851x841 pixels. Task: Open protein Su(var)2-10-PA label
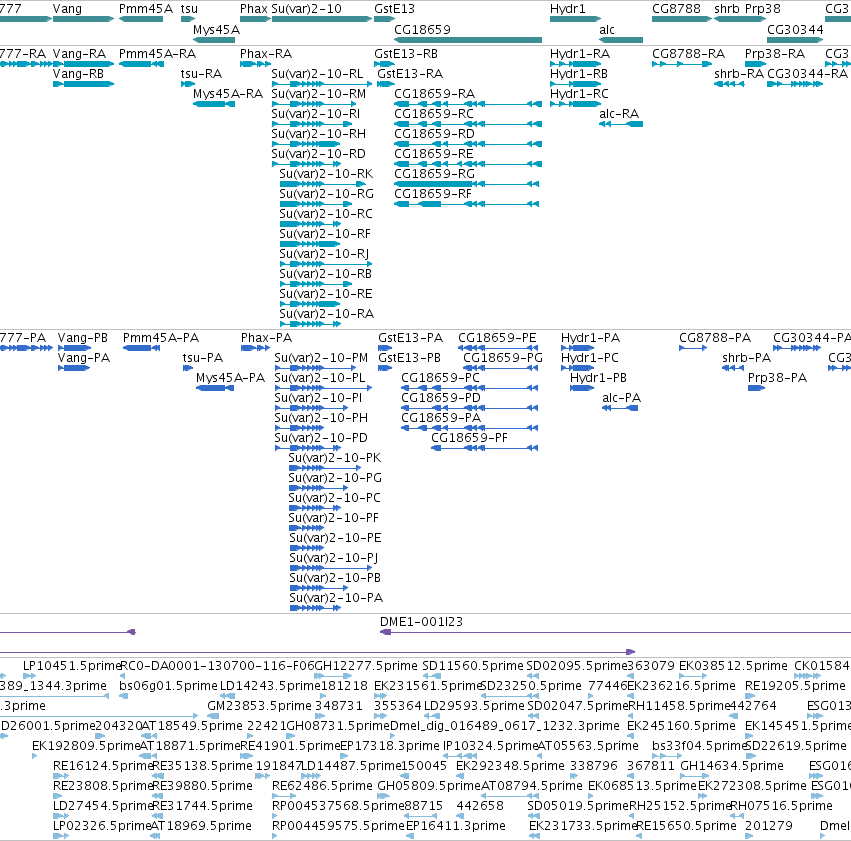point(336,598)
